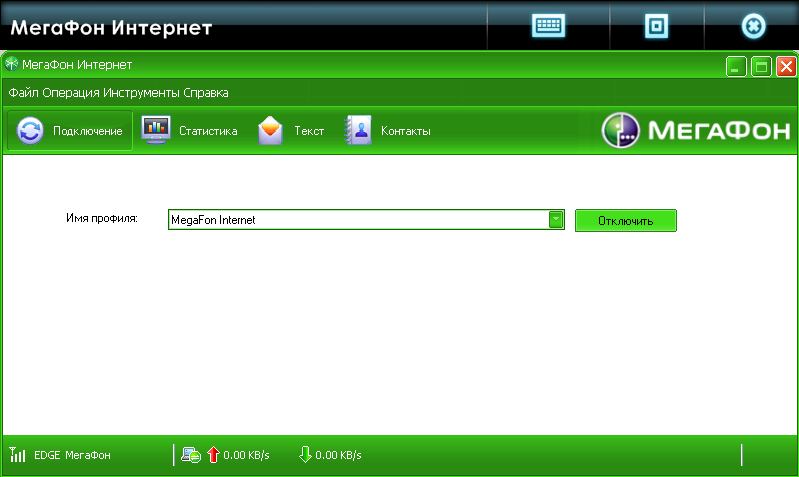Switch to the Статистика tab label
Screen dimensions: 799x477
click(208, 131)
